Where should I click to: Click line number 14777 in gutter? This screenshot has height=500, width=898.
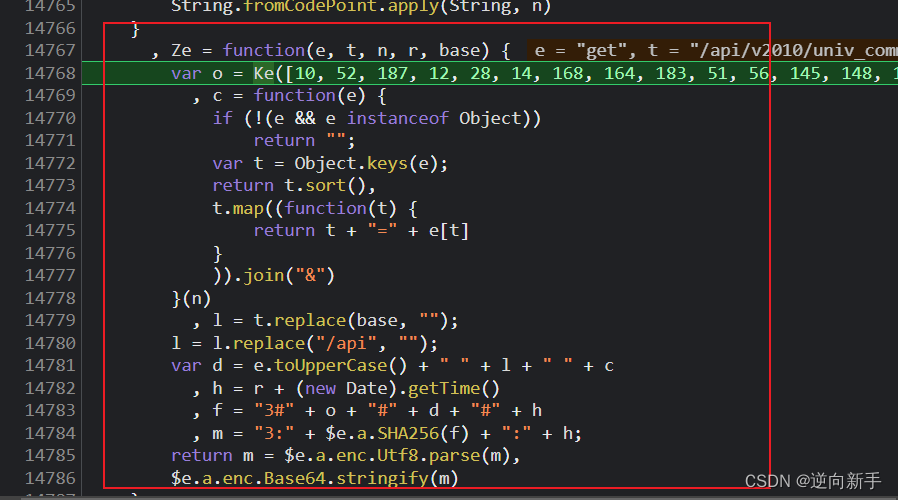(x=50, y=275)
